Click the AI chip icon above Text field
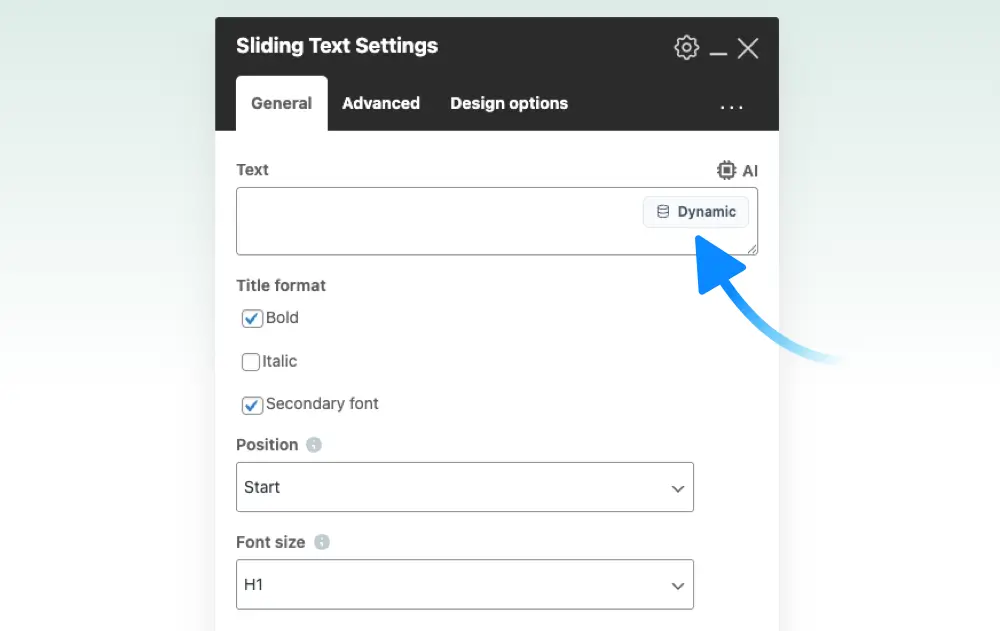Viewport: 1000px width, 631px height. pos(726,170)
